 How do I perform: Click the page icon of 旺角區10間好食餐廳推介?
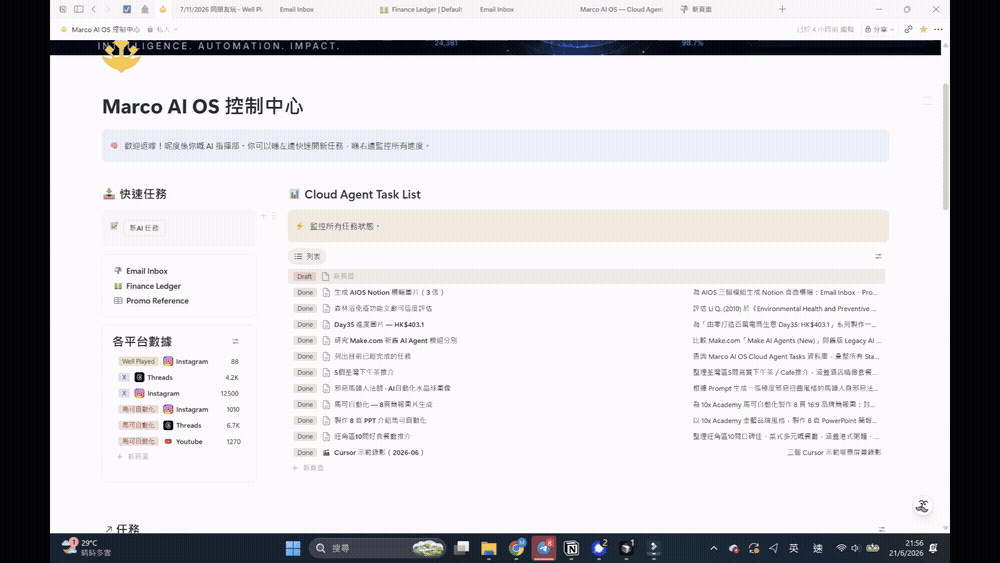coord(326,437)
